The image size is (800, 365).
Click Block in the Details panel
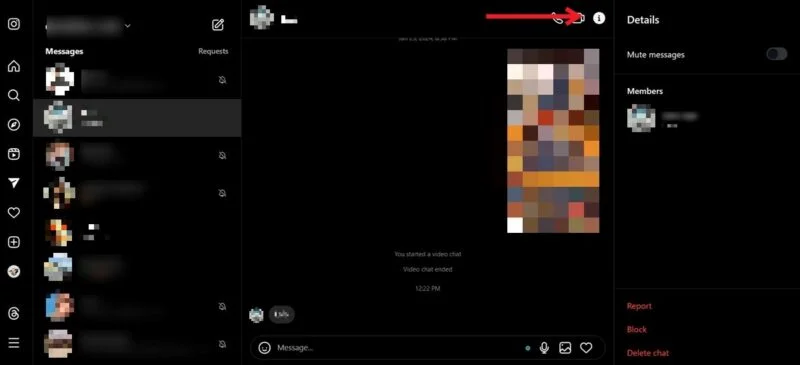pos(637,330)
